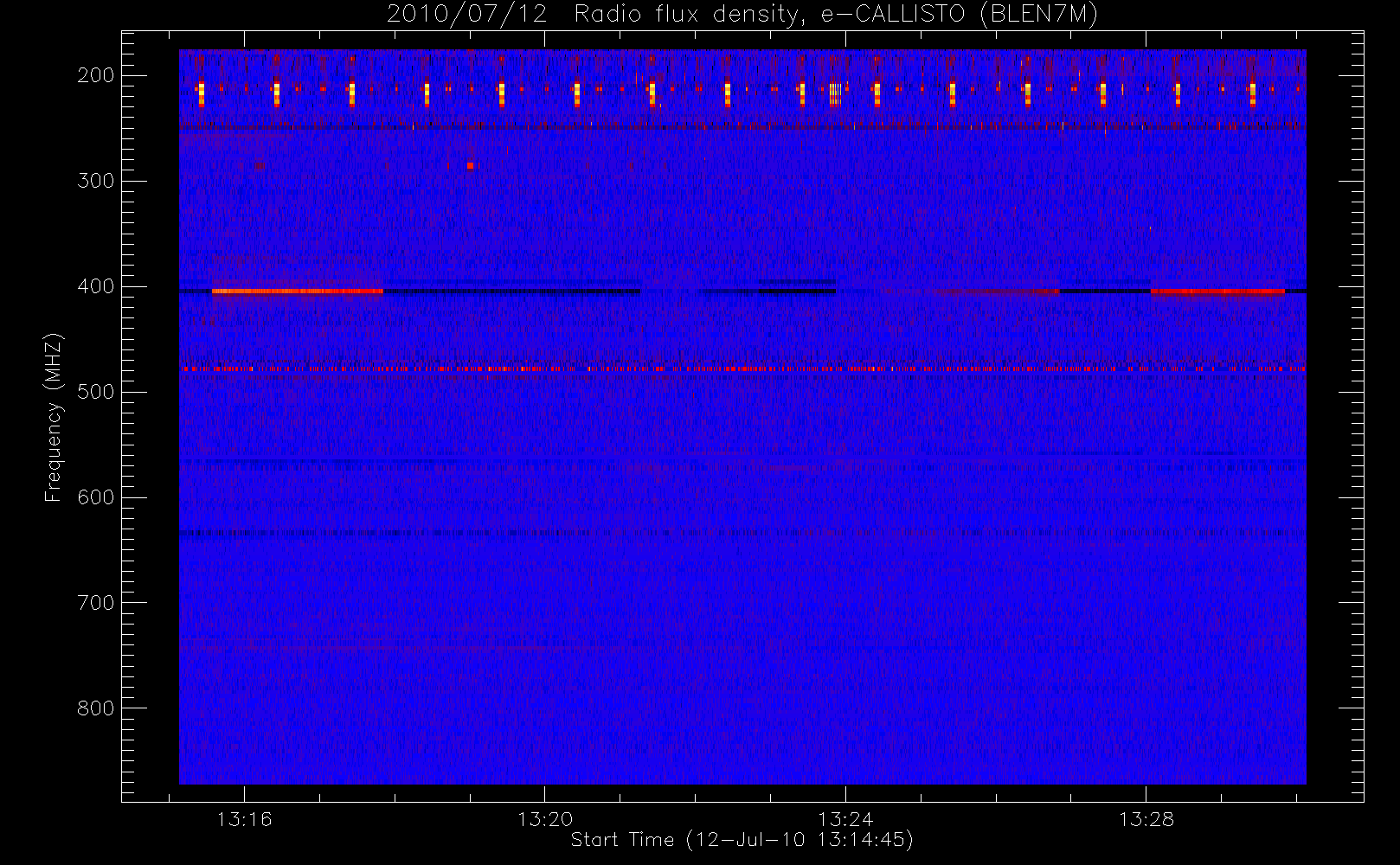Viewport: 1400px width, 865px height.
Task: Click the 300 frequency tick label
Action: (96, 181)
